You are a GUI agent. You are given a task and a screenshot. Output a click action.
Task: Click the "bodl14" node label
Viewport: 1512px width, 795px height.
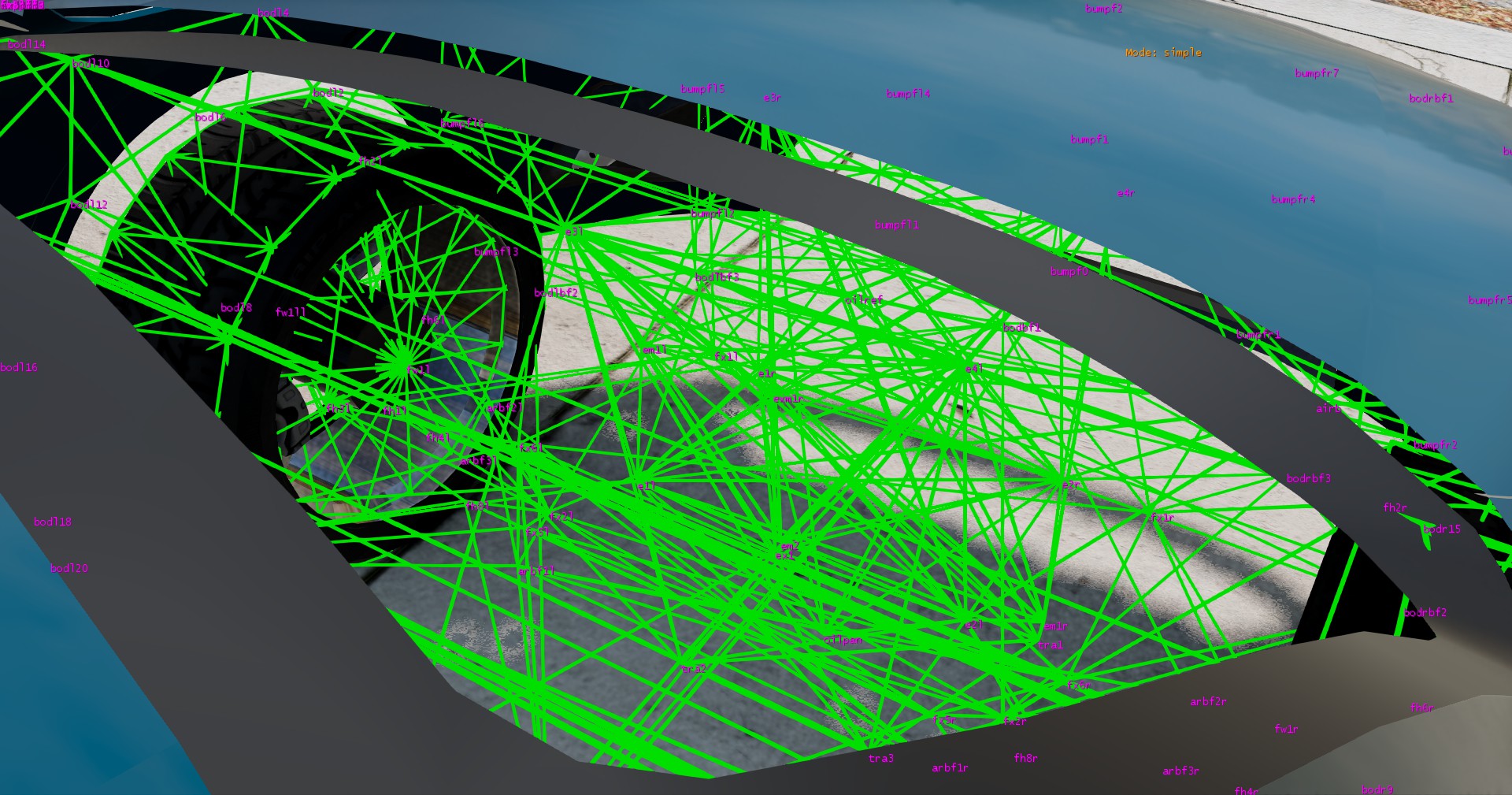[27, 44]
